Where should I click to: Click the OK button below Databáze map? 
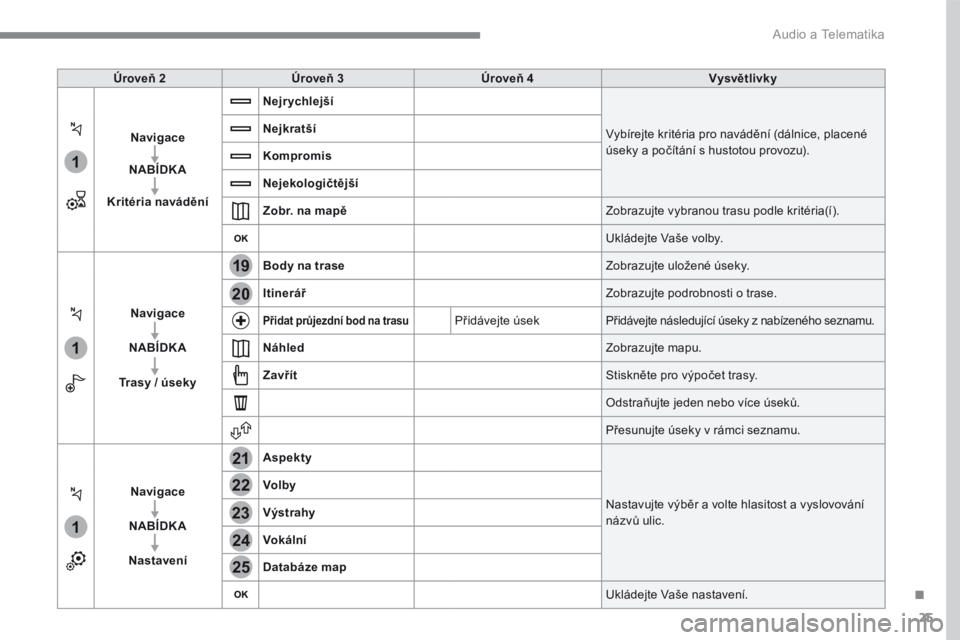pos(241,594)
